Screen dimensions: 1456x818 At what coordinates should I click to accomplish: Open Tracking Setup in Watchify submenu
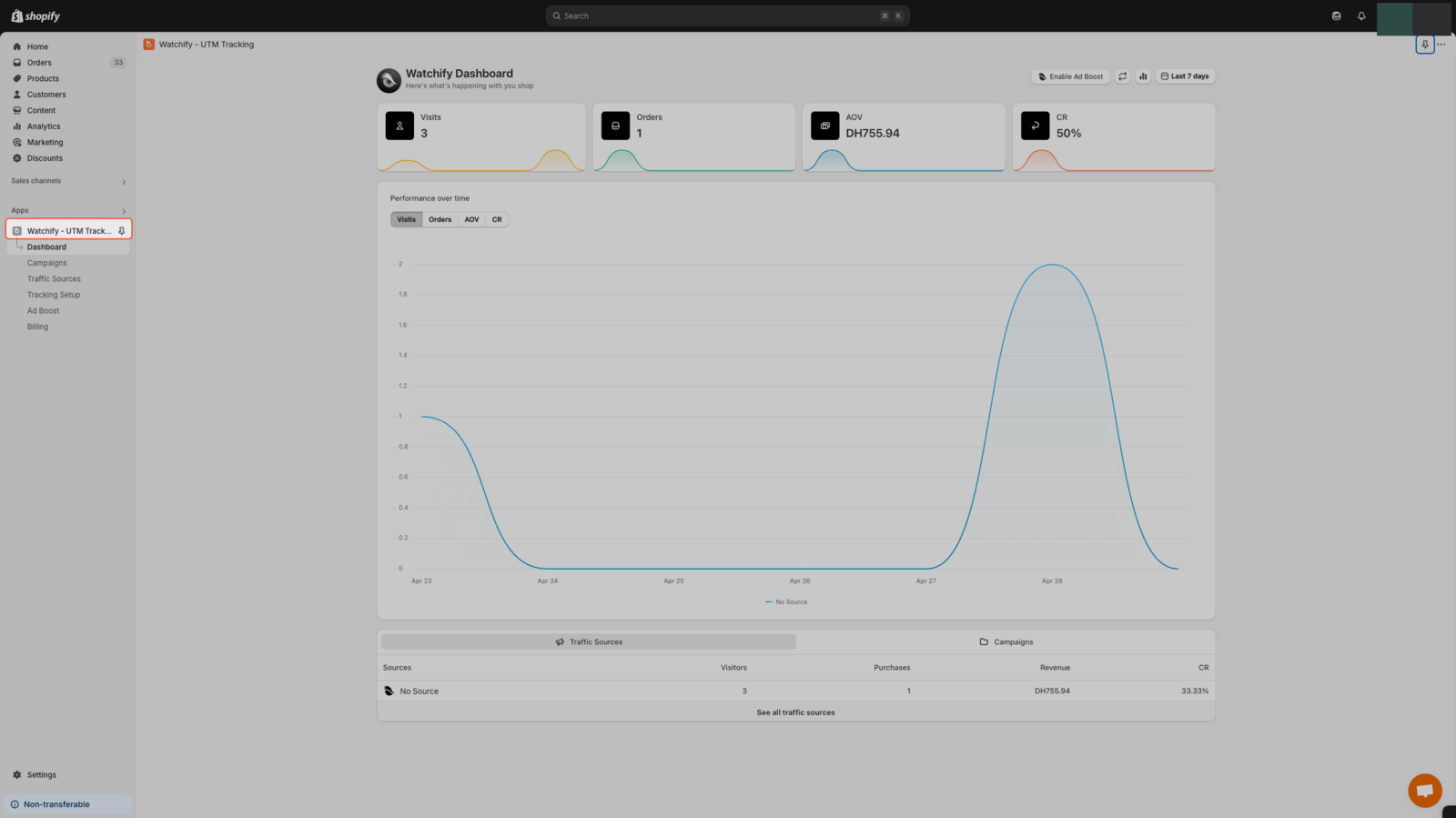coord(54,295)
